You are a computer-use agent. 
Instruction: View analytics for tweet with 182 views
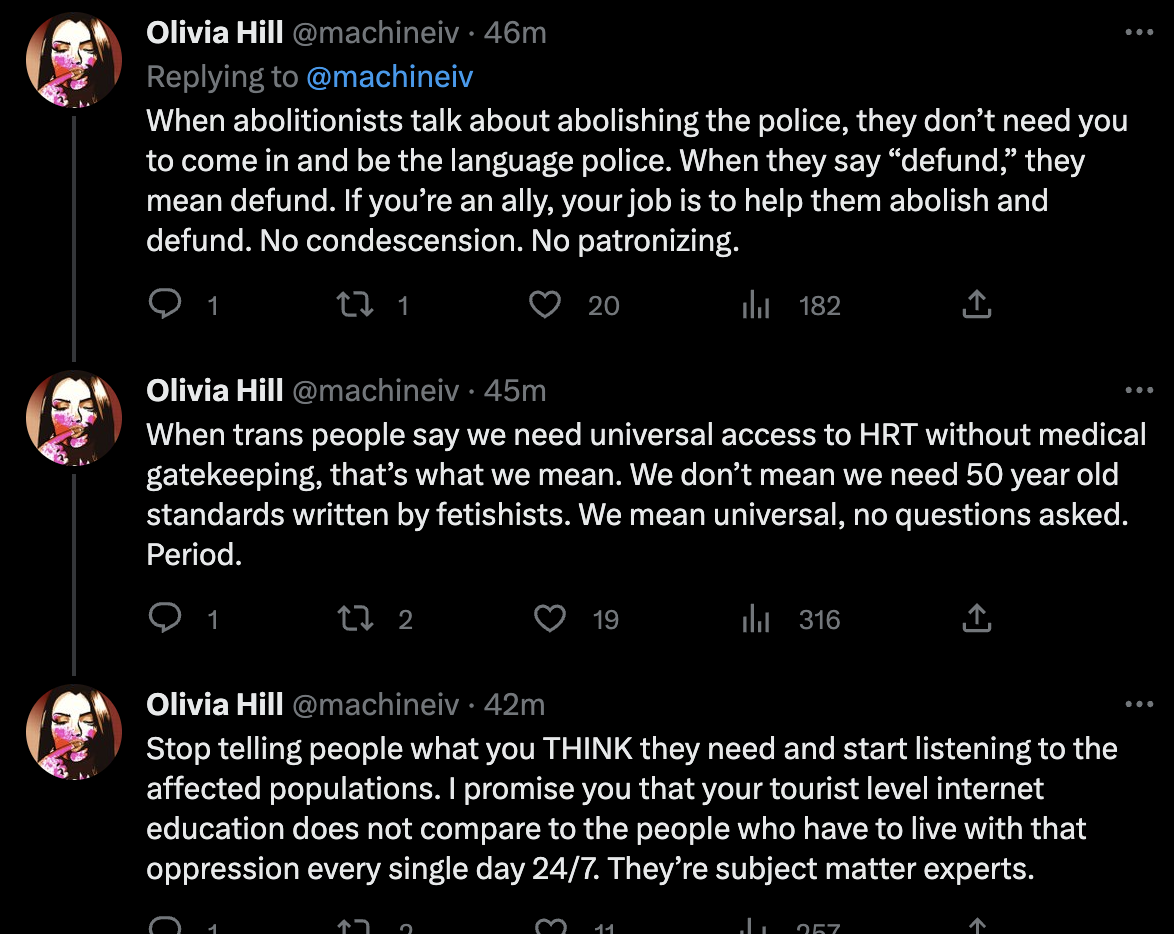click(756, 305)
